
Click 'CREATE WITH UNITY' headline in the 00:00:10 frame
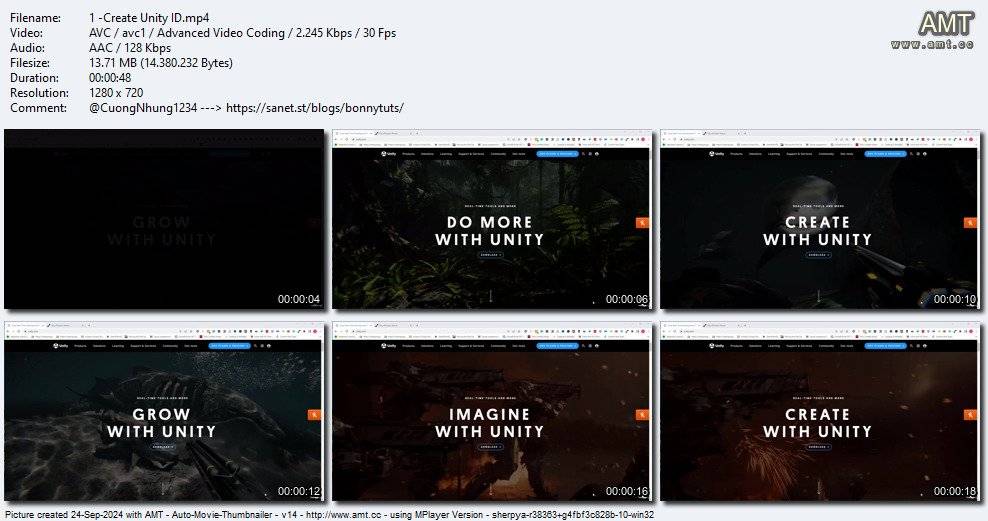817,231
